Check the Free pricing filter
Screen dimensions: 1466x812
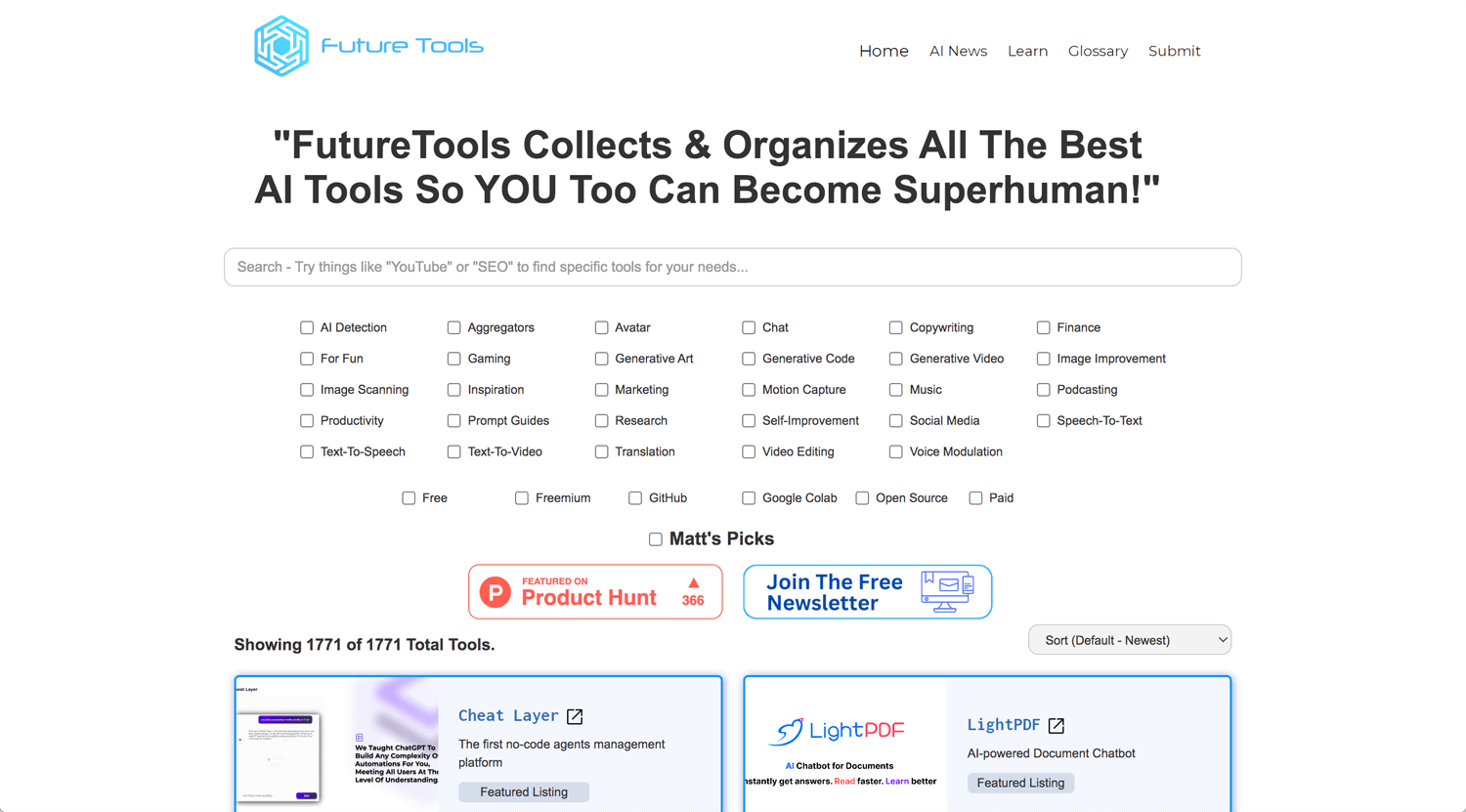[x=409, y=498]
